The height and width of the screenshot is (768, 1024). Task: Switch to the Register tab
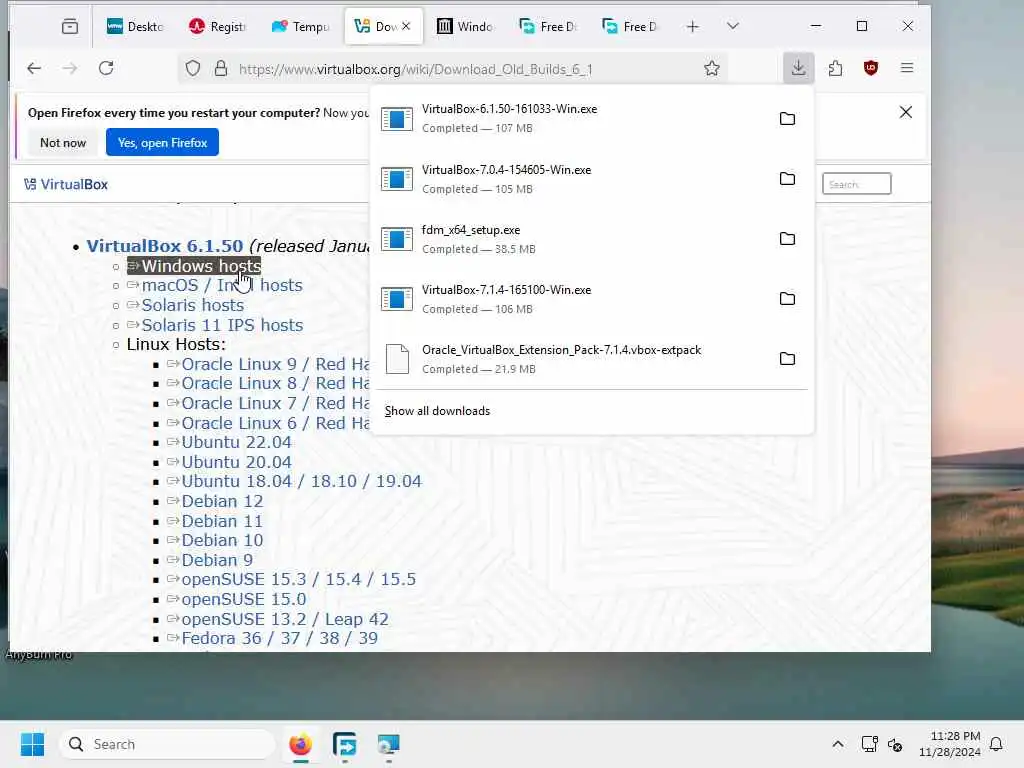coord(217,27)
